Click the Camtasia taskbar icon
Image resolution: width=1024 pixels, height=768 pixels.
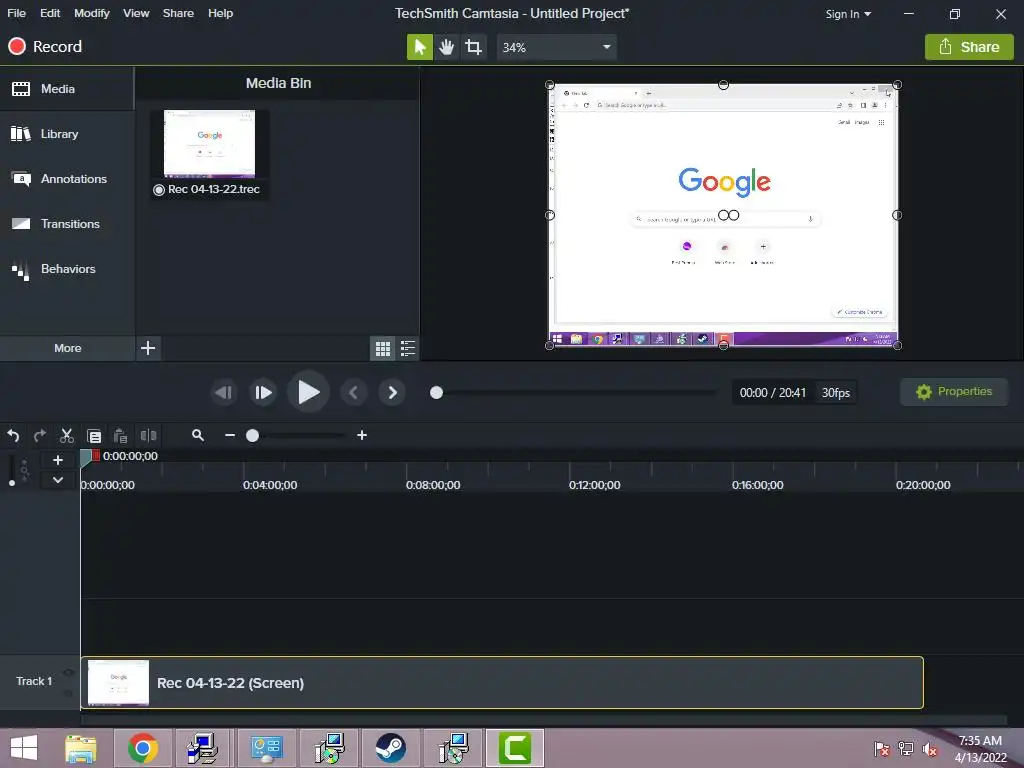(x=515, y=748)
